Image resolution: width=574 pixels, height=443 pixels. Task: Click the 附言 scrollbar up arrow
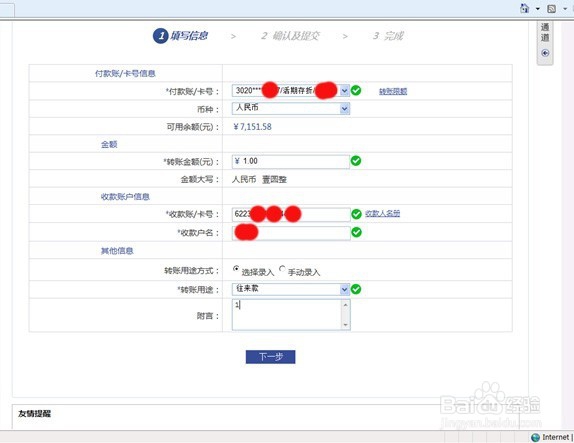pyautogui.click(x=346, y=304)
